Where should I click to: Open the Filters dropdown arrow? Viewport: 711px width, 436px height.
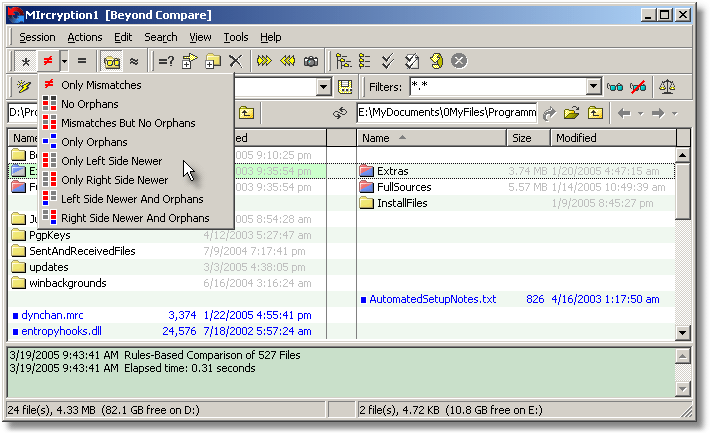pos(593,87)
